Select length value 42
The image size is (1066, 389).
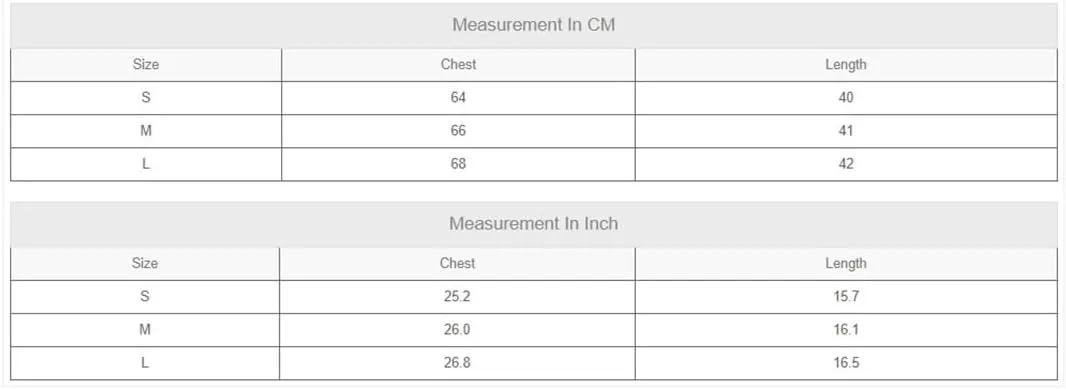(846, 165)
